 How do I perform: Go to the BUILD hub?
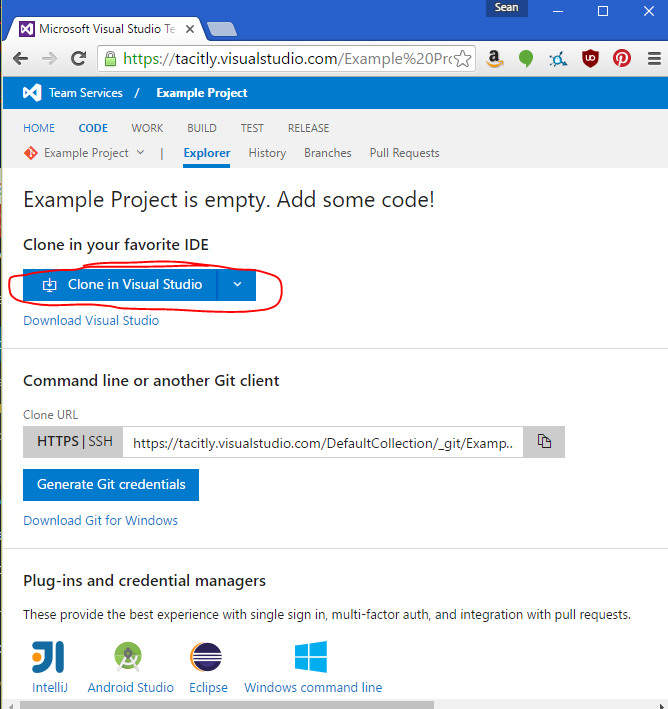pyautogui.click(x=202, y=128)
